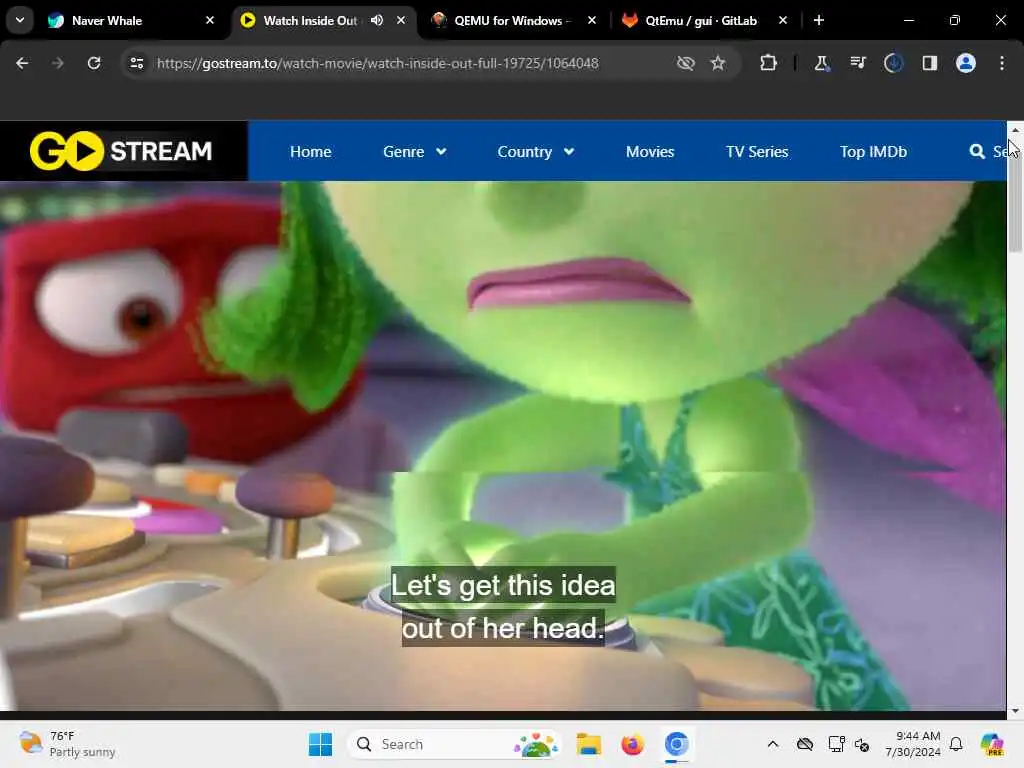Viewport: 1024px width, 768px height.
Task: Expand the Genre dropdown menu
Action: point(415,152)
